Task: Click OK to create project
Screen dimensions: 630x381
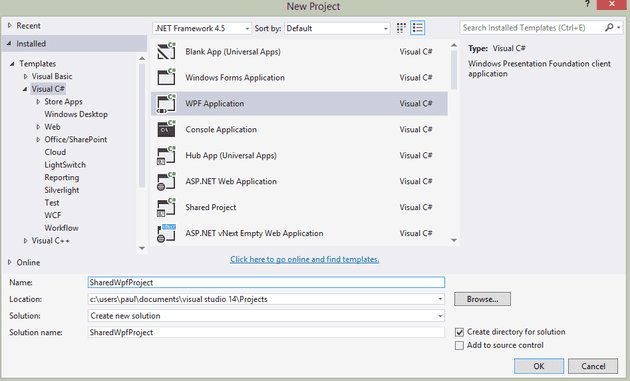Action: tap(539, 366)
